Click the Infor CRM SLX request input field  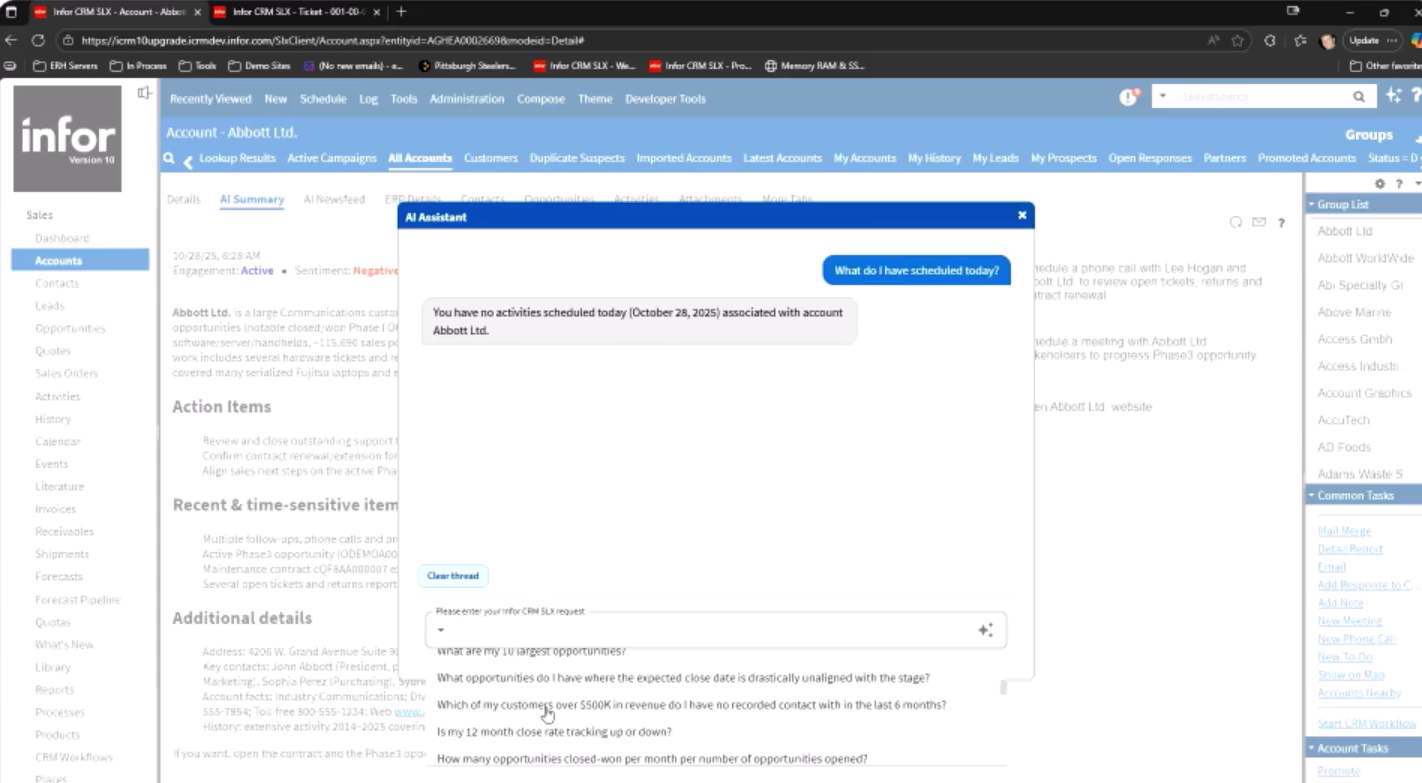(715, 630)
